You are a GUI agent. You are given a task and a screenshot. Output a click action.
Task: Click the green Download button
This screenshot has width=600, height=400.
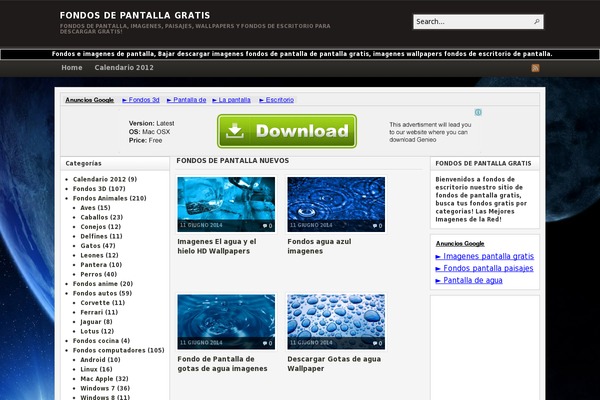[x=287, y=131]
